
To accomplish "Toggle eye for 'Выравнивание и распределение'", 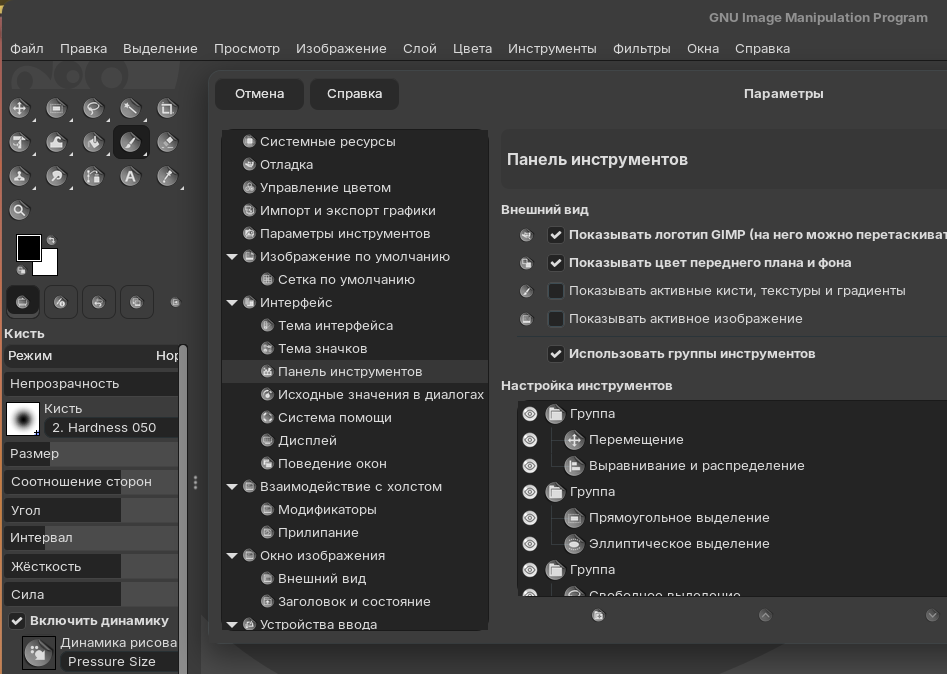I will (x=530, y=466).
